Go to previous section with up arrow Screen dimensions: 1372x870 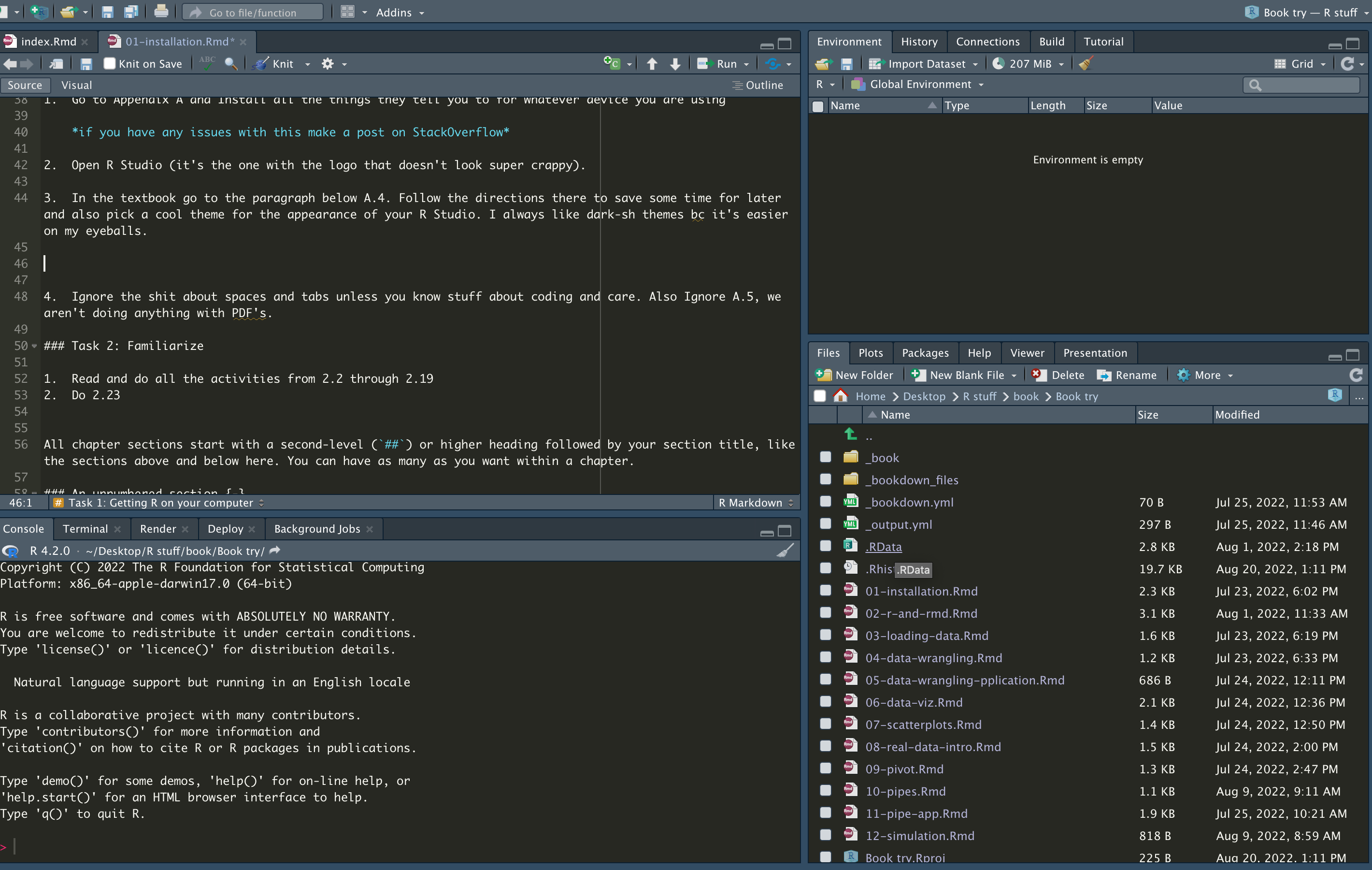652,64
